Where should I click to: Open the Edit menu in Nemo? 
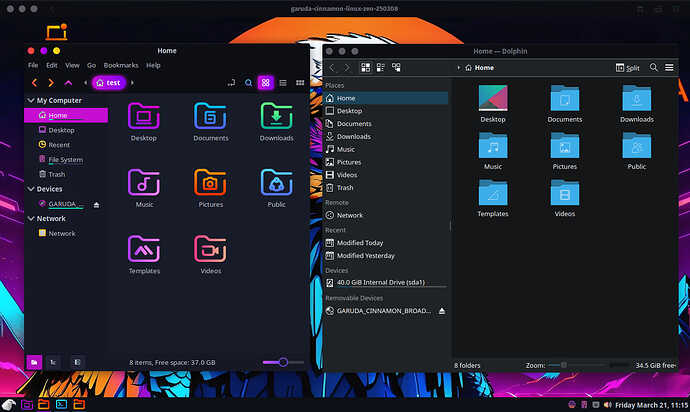[52, 65]
